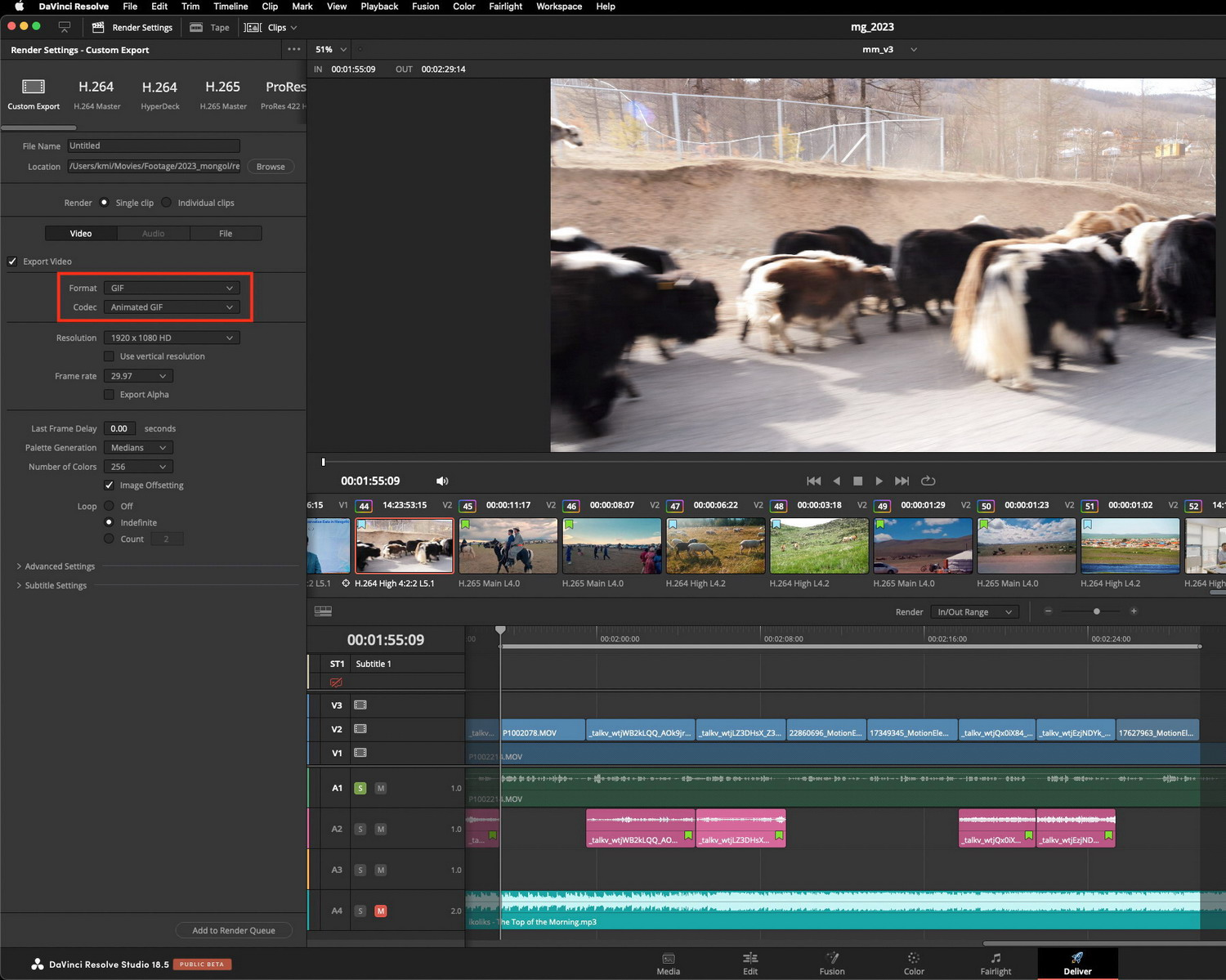The width and height of the screenshot is (1226, 980).
Task: Open the Format GIF dropdown
Action: (172, 288)
